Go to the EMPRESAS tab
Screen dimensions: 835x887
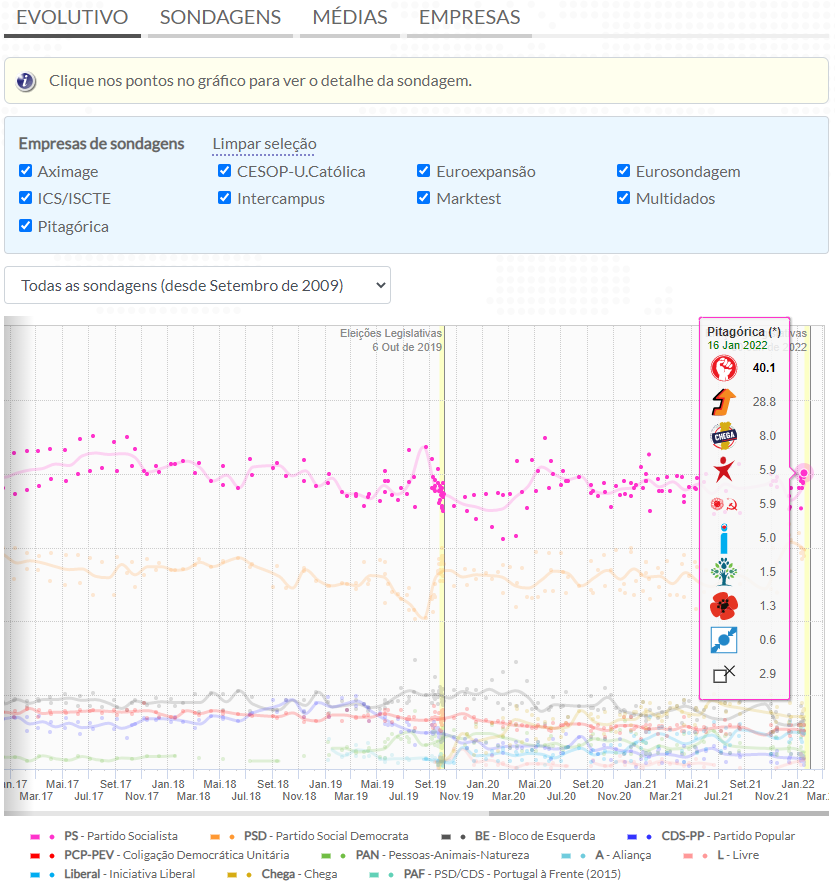tap(469, 18)
